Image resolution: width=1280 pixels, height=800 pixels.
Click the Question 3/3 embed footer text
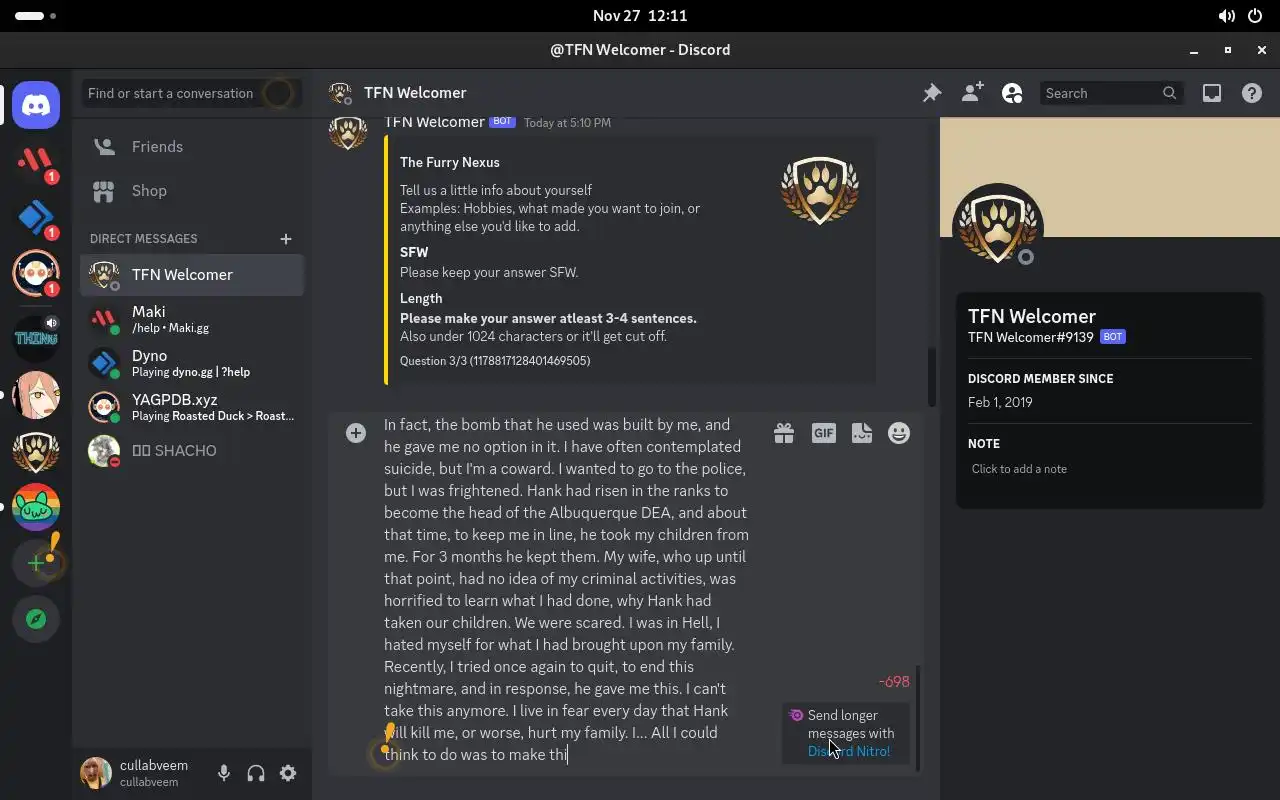coord(495,361)
